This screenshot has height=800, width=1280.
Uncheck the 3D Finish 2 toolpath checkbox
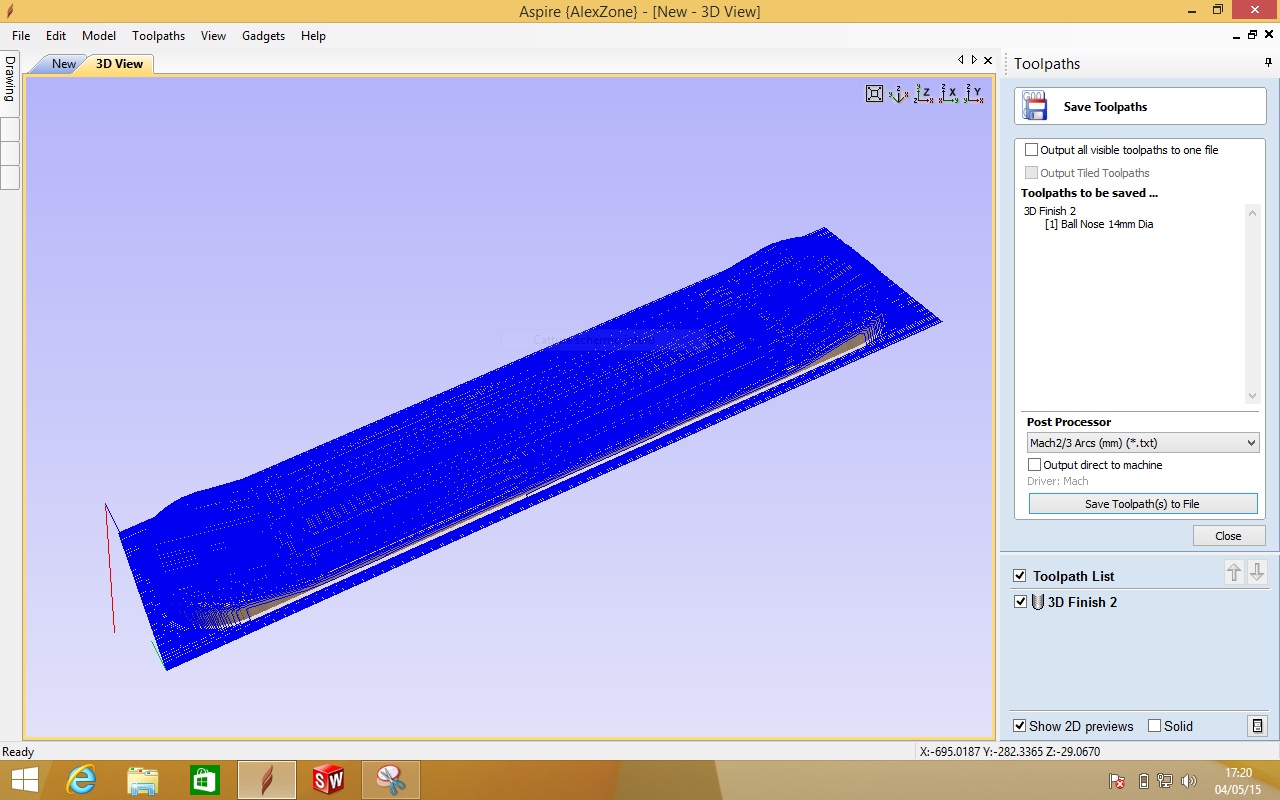click(1020, 602)
